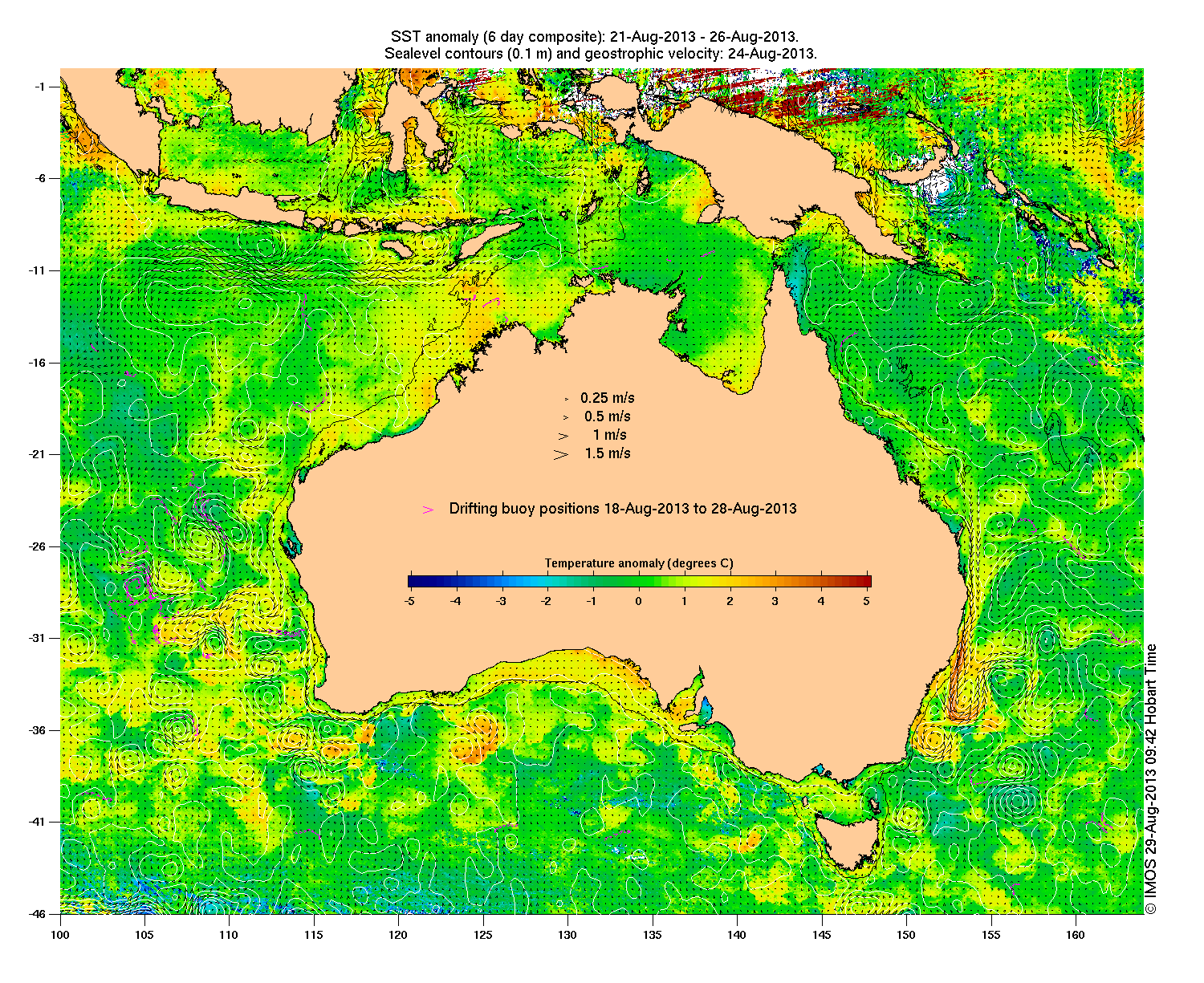
Task: Click the '0.25 m/s' legend label
Action: click(608, 398)
